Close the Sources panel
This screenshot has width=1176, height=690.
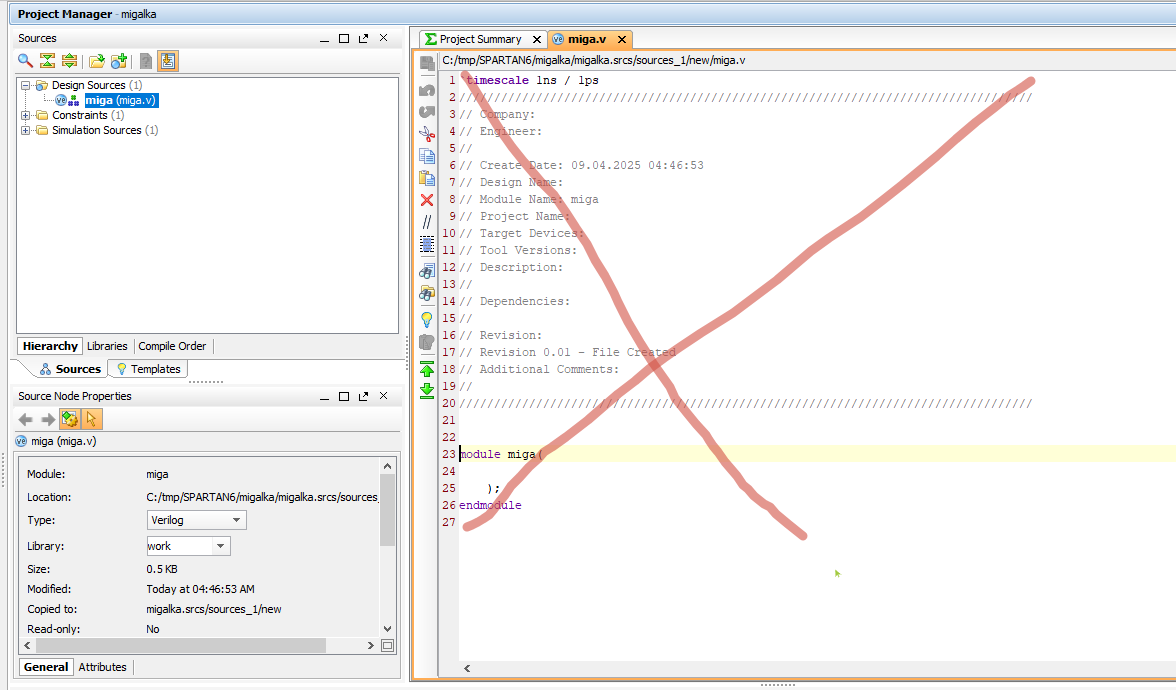pyautogui.click(x=383, y=38)
